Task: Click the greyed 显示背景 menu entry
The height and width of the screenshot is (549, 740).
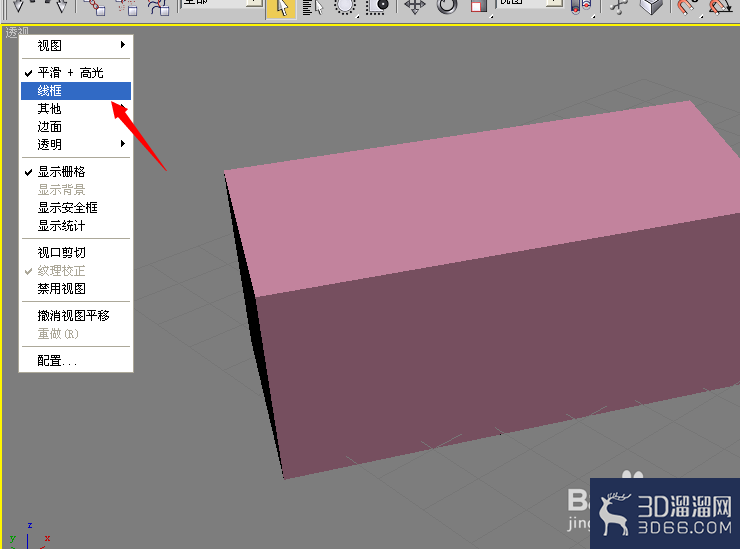Action: (76, 190)
